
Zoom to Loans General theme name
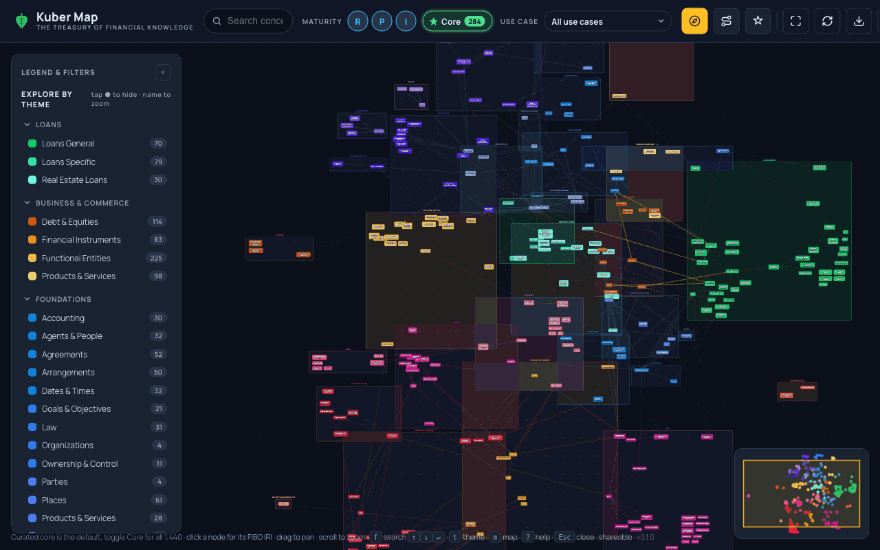(68, 144)
